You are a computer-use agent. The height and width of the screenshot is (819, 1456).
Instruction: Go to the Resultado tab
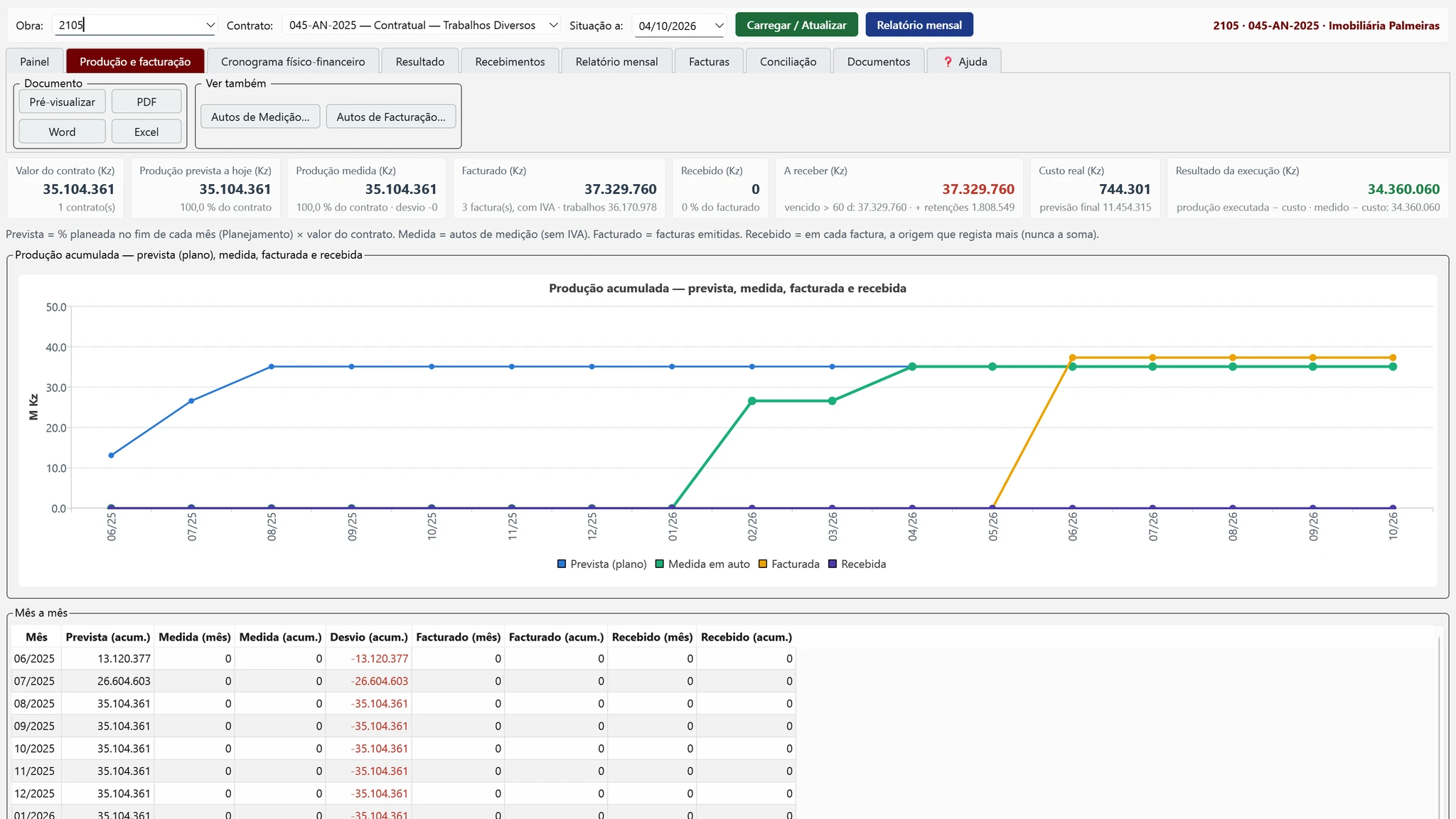click(420, 61)
